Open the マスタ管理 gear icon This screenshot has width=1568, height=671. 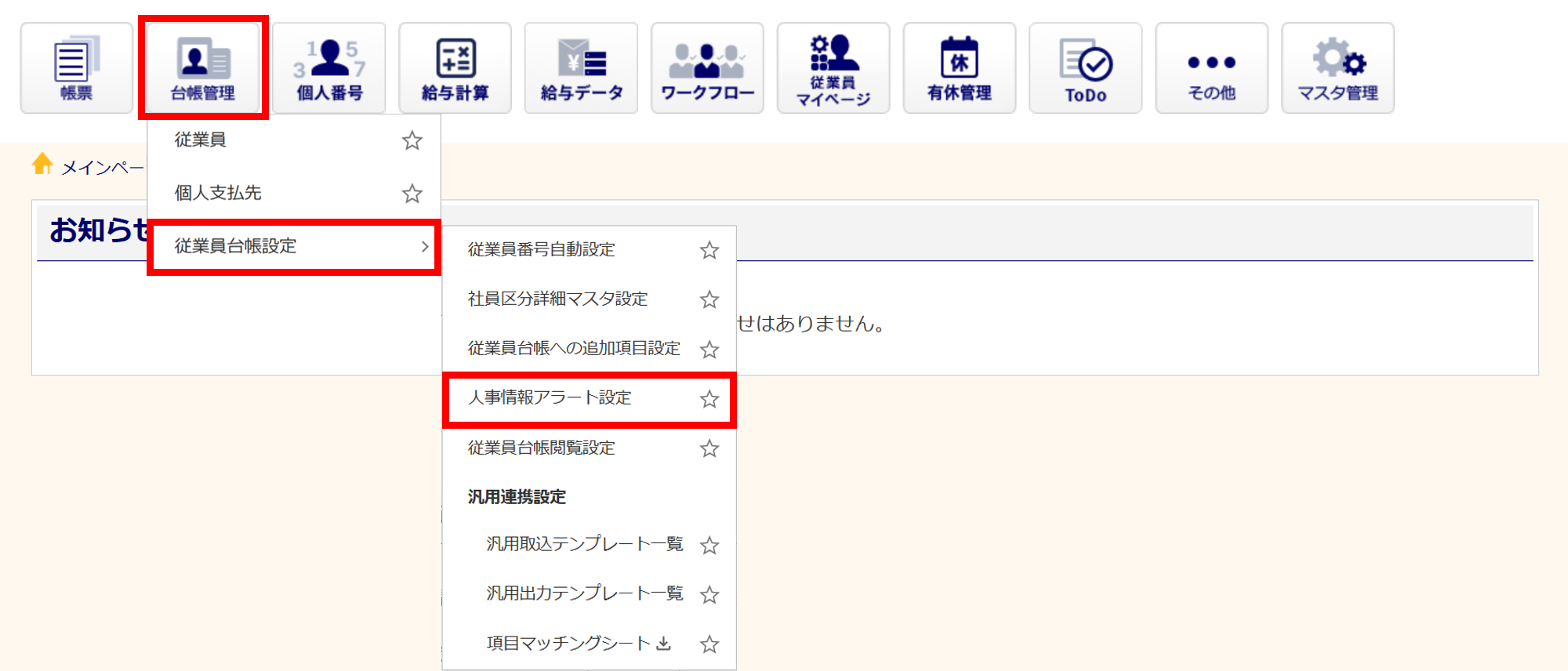pos(1338,68)
